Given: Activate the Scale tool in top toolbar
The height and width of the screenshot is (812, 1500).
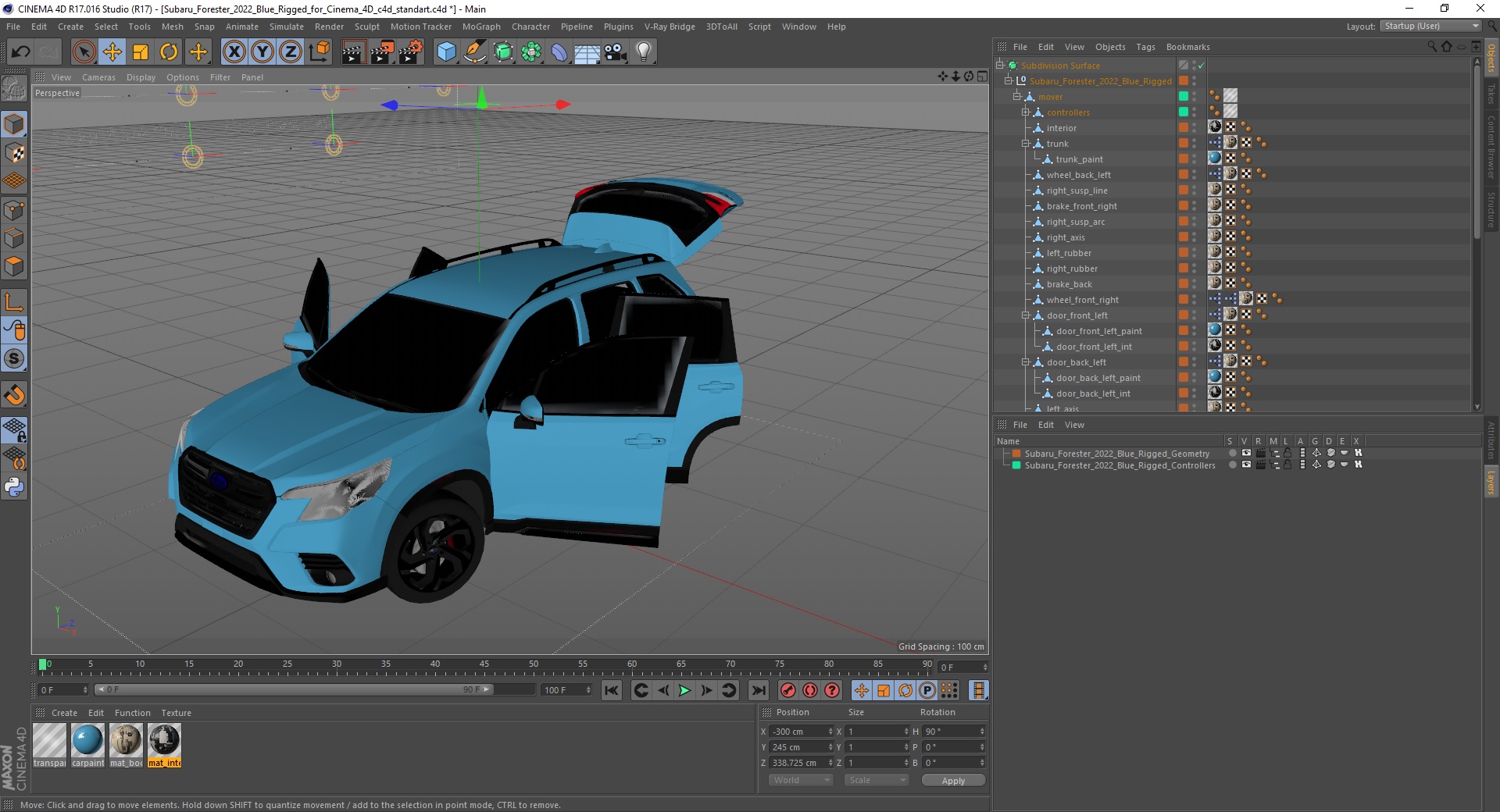Looking at the screenshot, I should point(141,52).
